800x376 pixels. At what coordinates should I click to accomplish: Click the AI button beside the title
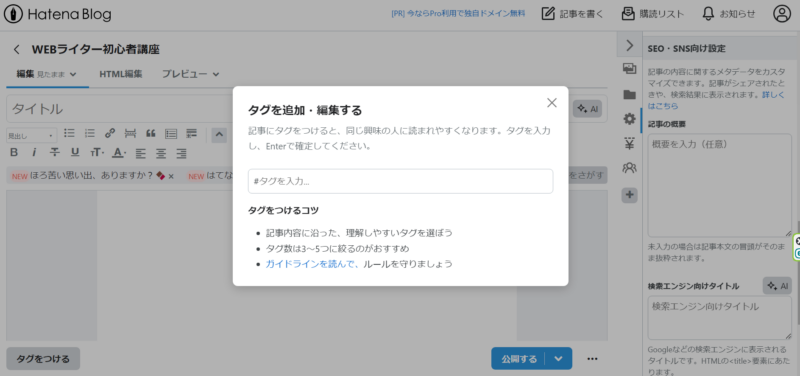(587, 109)
